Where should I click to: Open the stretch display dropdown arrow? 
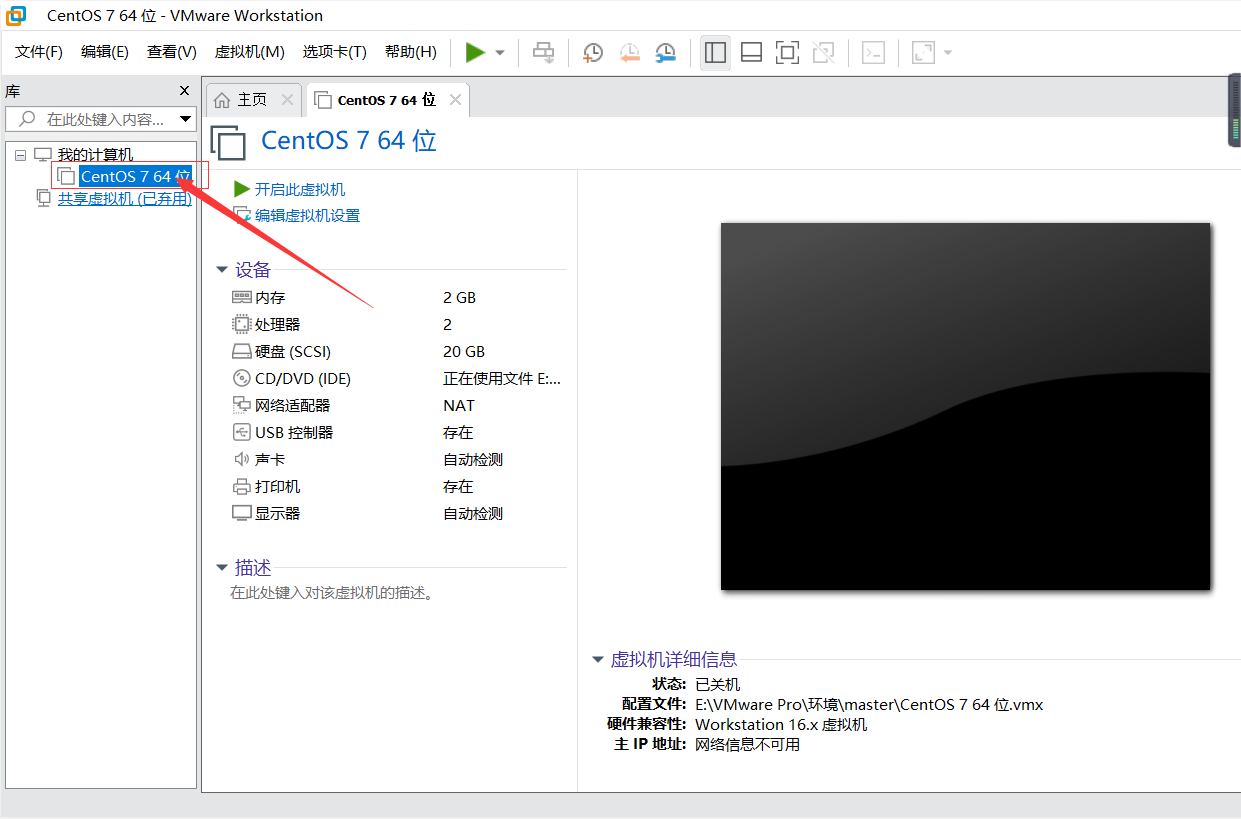pyautogui.click(x=947, y=53)
